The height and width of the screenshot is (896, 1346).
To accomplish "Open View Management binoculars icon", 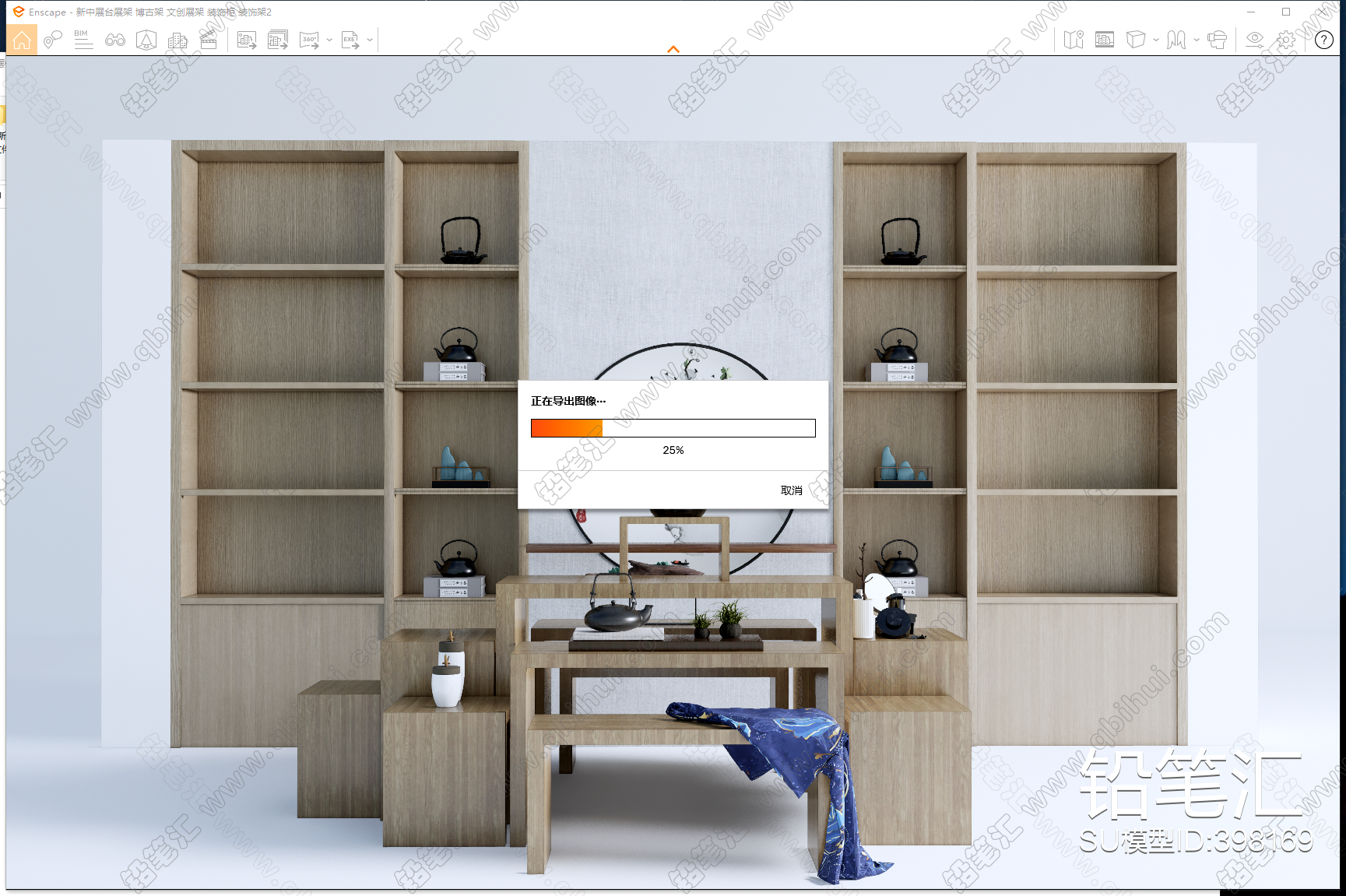I will point(115,40).
